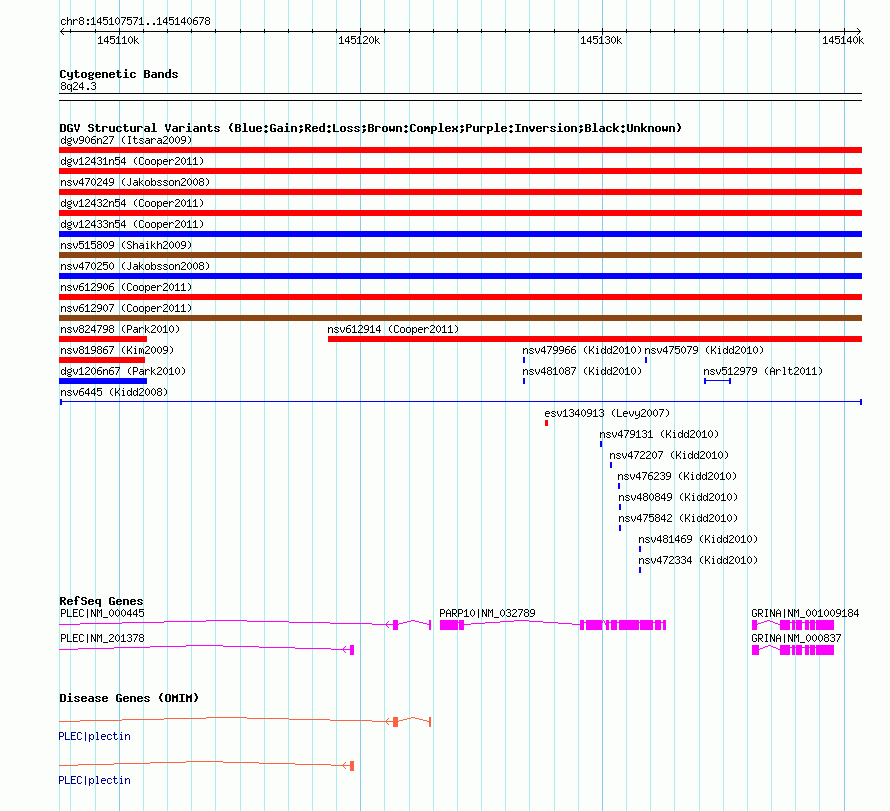The width and height of the screenshot is (890, 811).
Task: Select the nsv481469 (Kidd2010) label
Action: 698,539
